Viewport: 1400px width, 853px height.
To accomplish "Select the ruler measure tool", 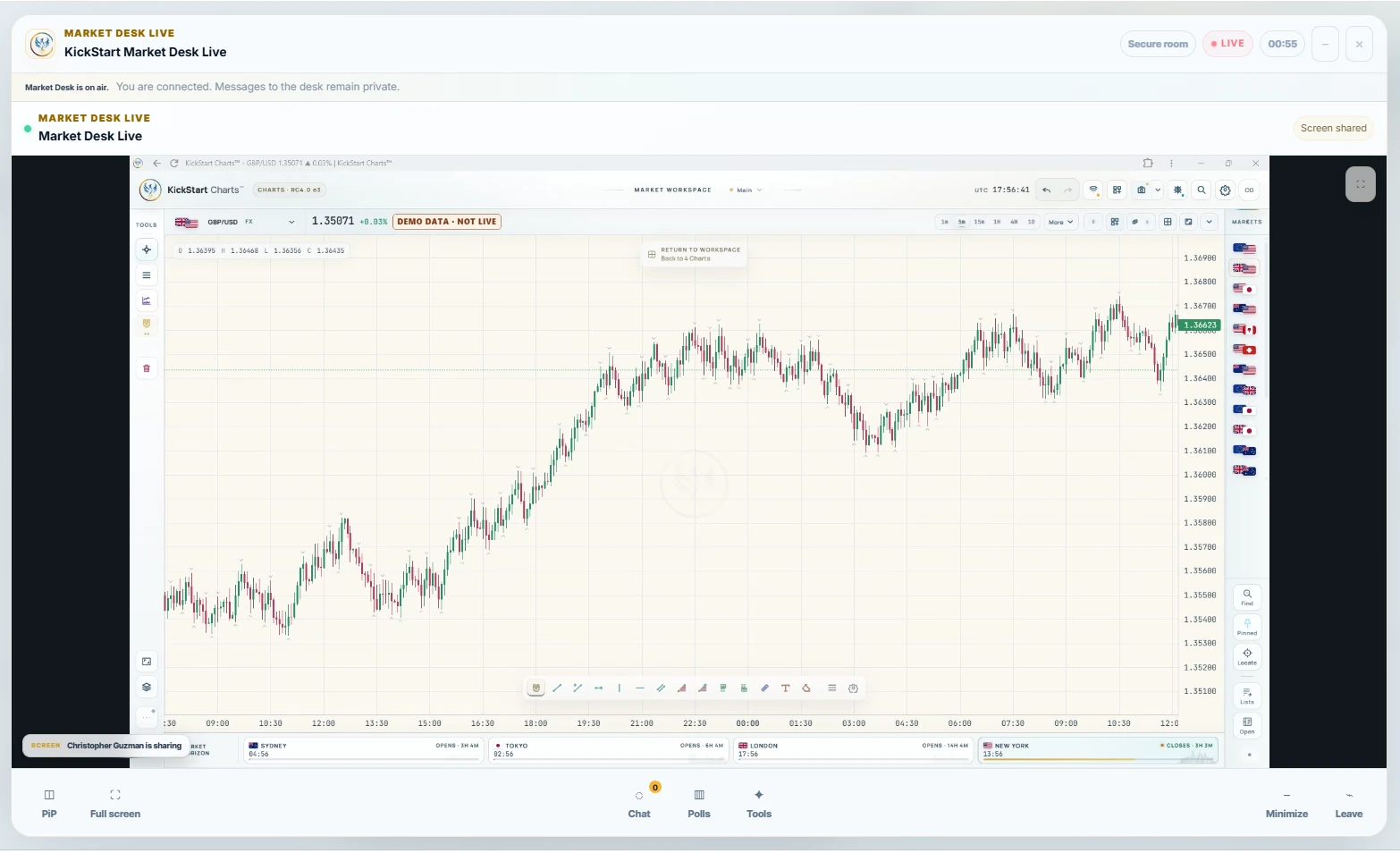I will 764,688.
